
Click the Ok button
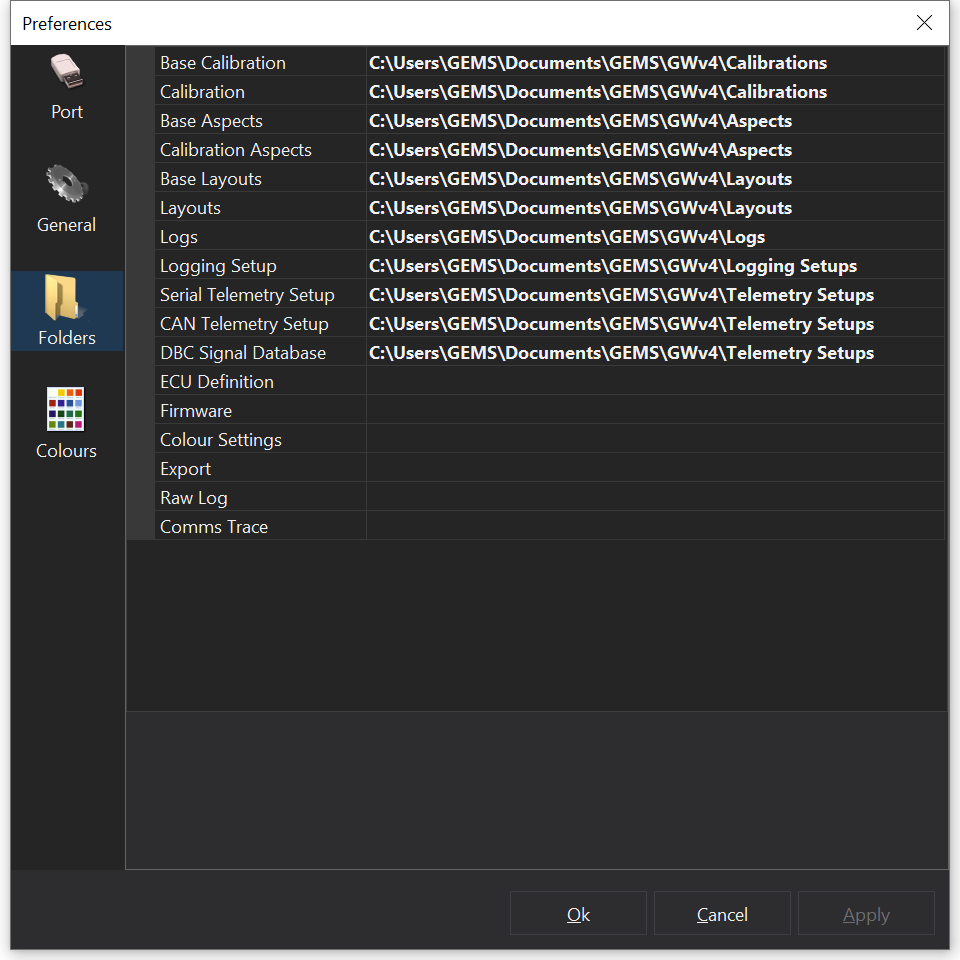click(578, 914)
